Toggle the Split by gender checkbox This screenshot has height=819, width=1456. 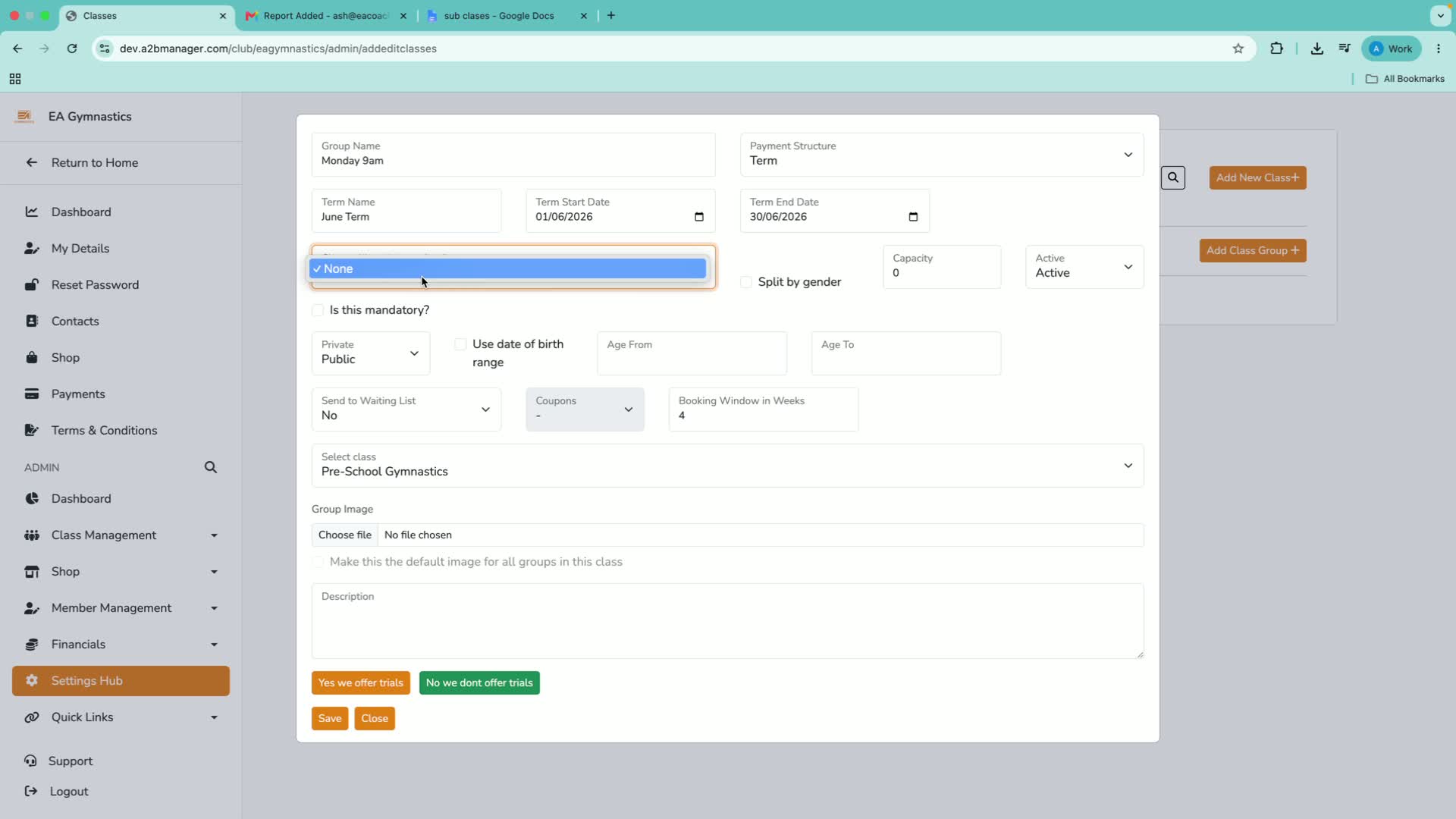(746, 282)
